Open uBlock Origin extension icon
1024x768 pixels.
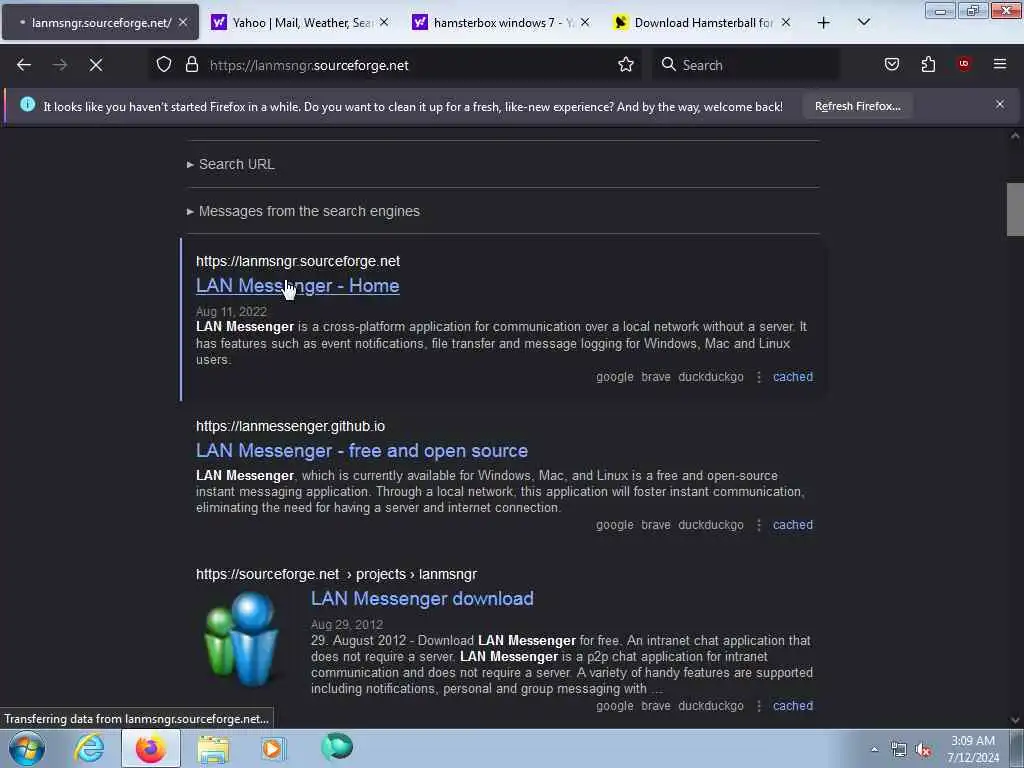click(964, 64)
